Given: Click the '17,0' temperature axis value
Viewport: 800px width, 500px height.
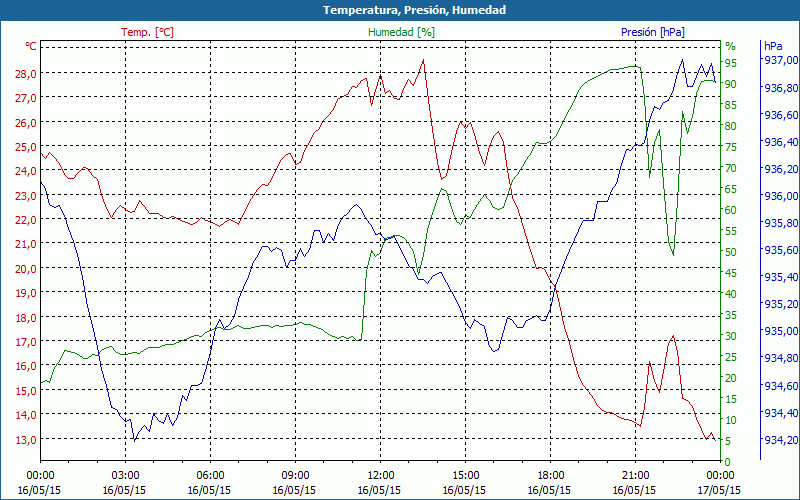Looking at the screenshot, I should (x=27, y=342).
